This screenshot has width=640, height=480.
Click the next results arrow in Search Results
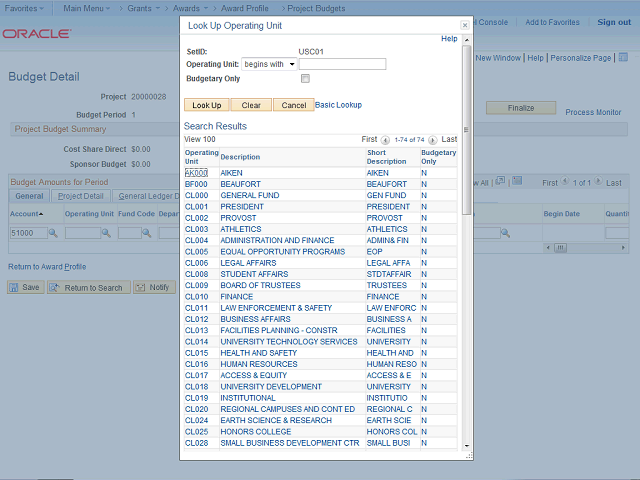(435, 140)
